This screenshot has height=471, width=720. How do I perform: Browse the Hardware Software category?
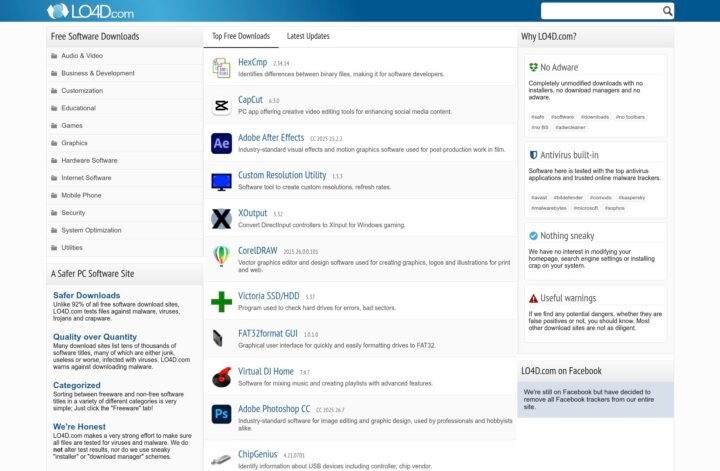pyautogui.click(x=90, y=160)
